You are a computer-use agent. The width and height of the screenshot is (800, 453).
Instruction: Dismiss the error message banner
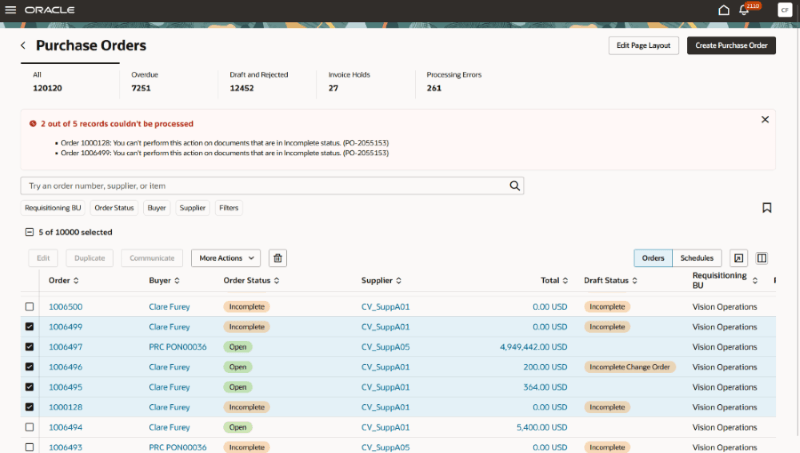tap(765, 119)
